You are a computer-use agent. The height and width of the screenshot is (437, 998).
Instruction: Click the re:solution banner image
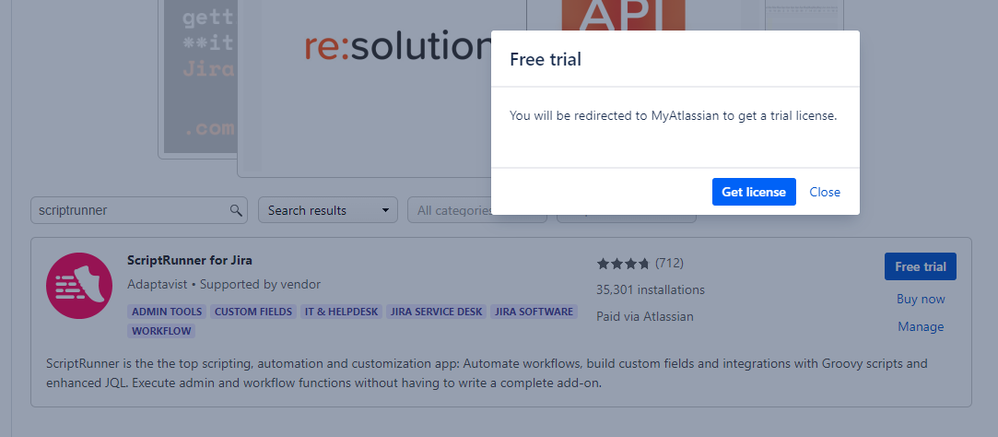coord(382,89)
